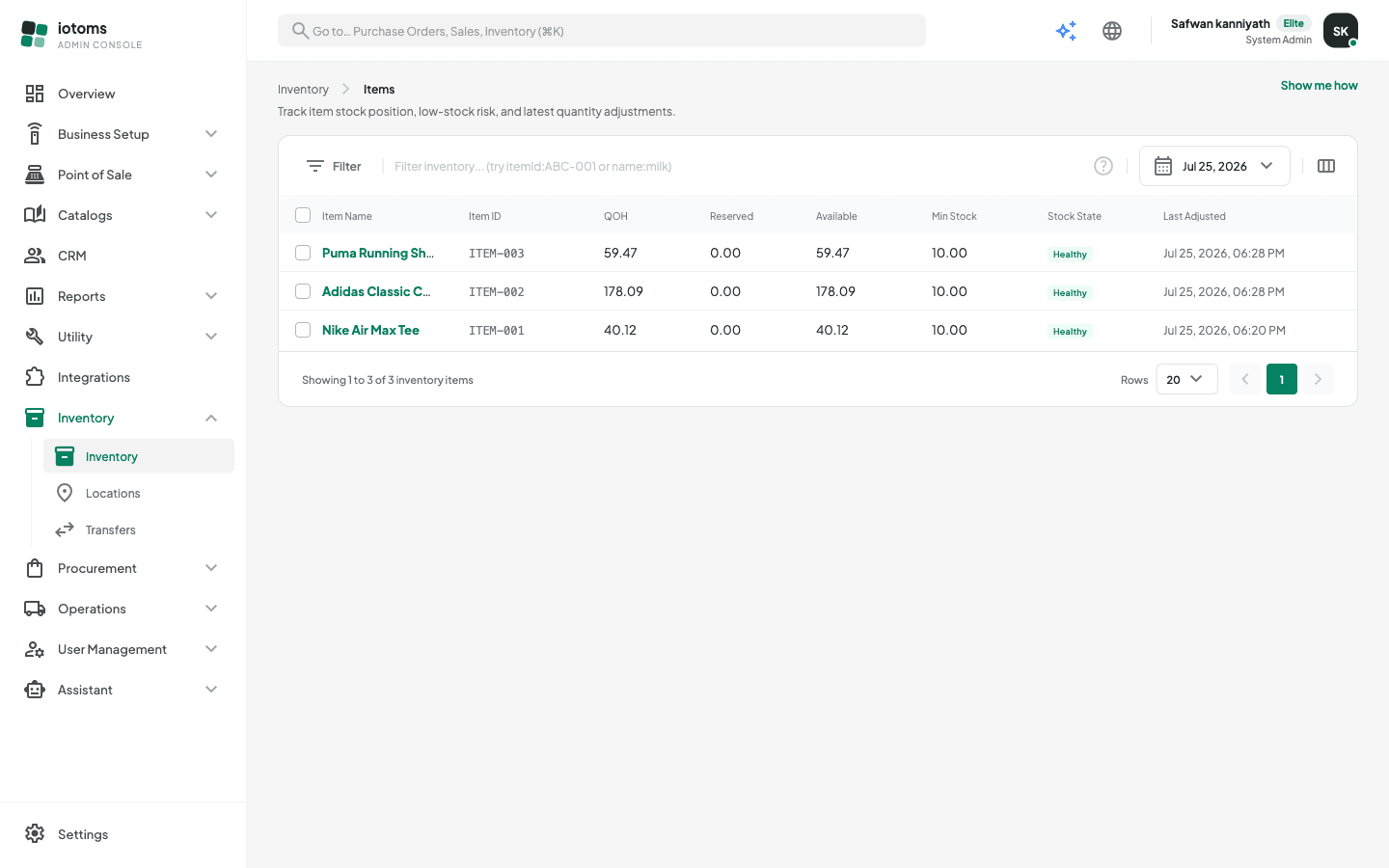Toggle the select-all items checkbox
The image size is (1389, 868).
[303, 215]
